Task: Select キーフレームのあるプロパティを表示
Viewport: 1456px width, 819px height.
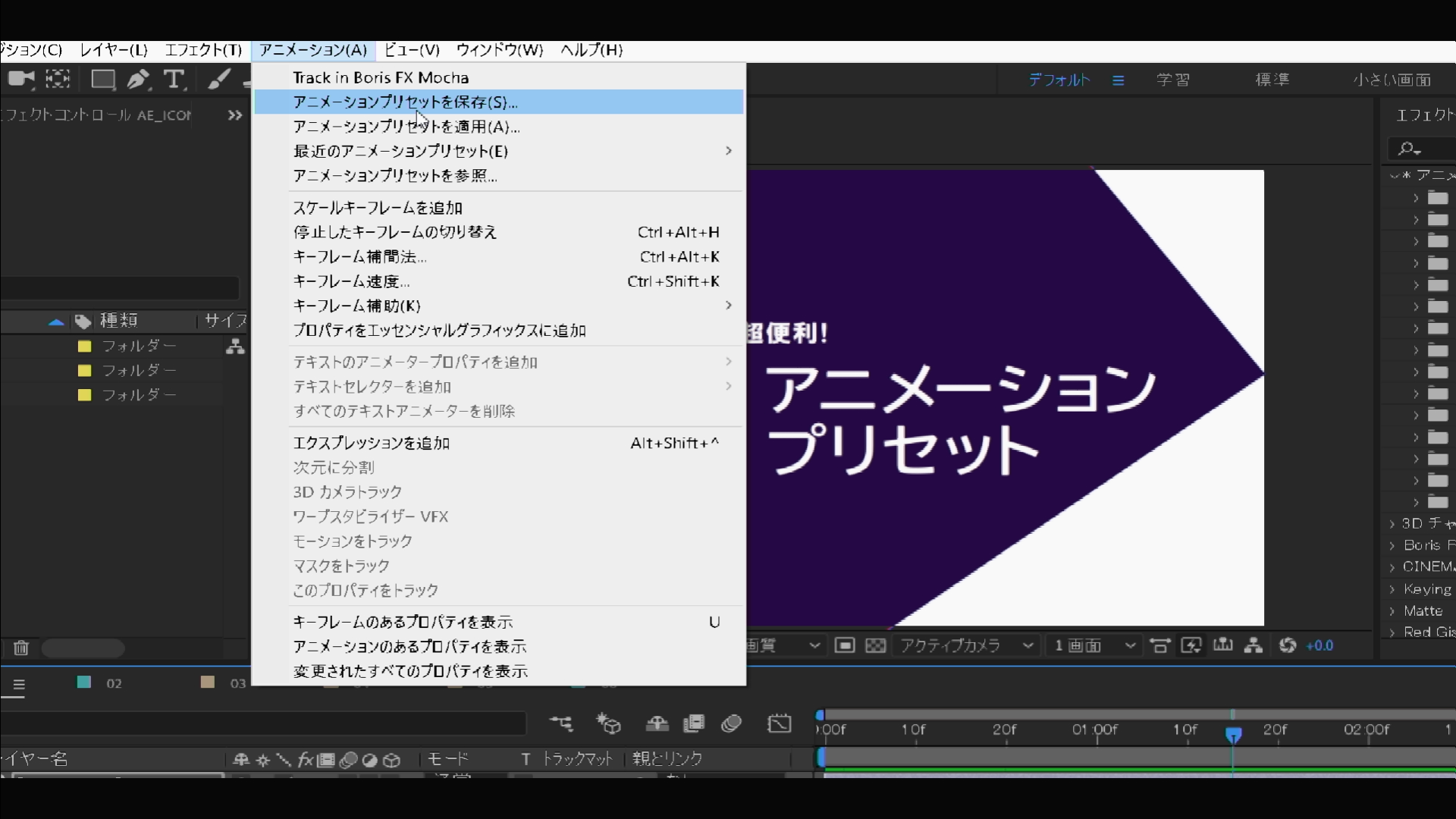Action: coord(403,622)
